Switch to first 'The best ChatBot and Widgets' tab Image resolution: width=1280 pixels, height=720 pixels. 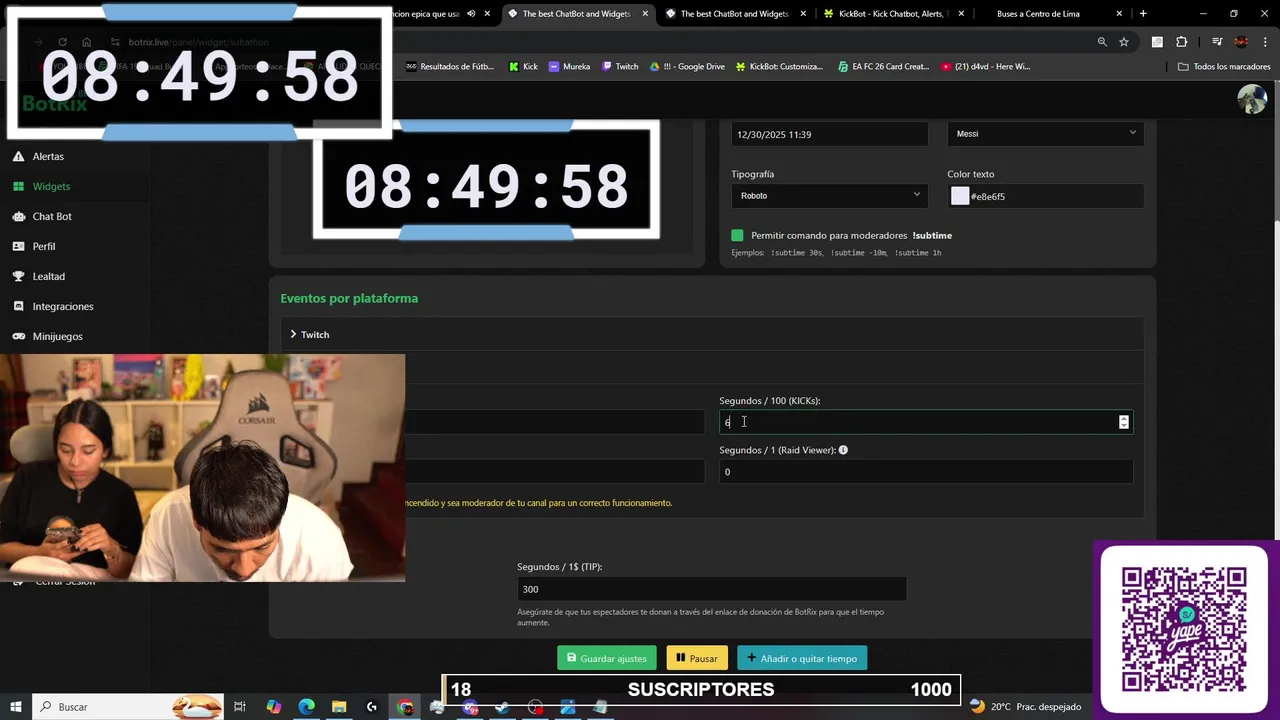coord(578,14)
